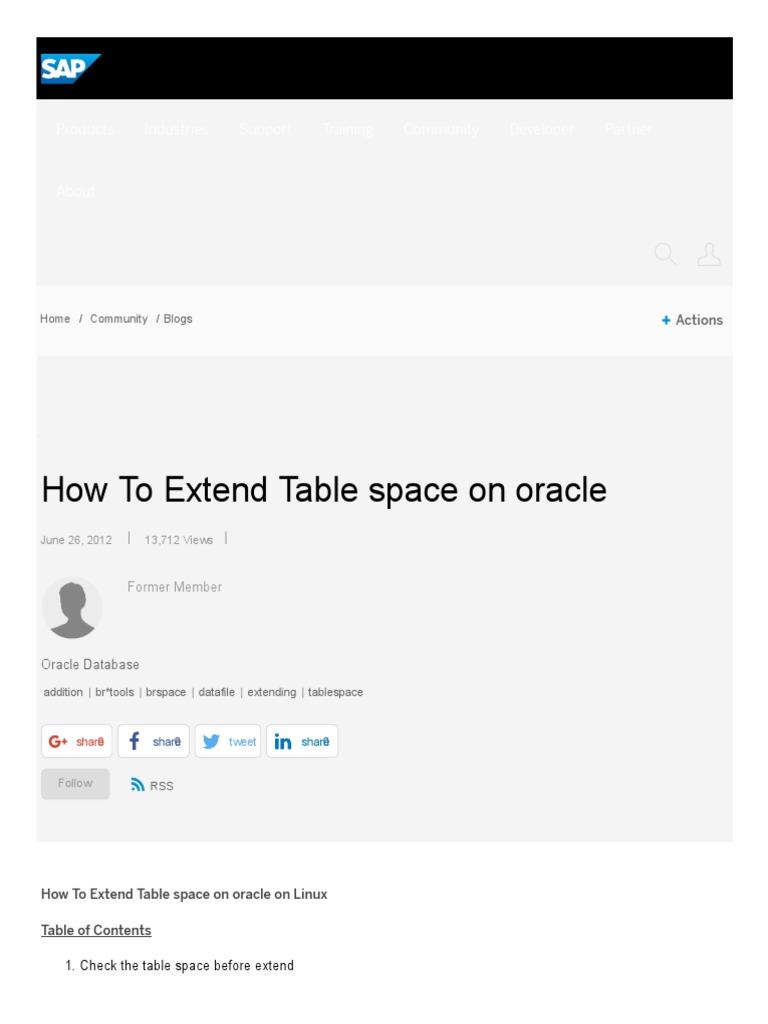
Task: Open the Blogs breadcrumb link
Action: coord(178,319)
